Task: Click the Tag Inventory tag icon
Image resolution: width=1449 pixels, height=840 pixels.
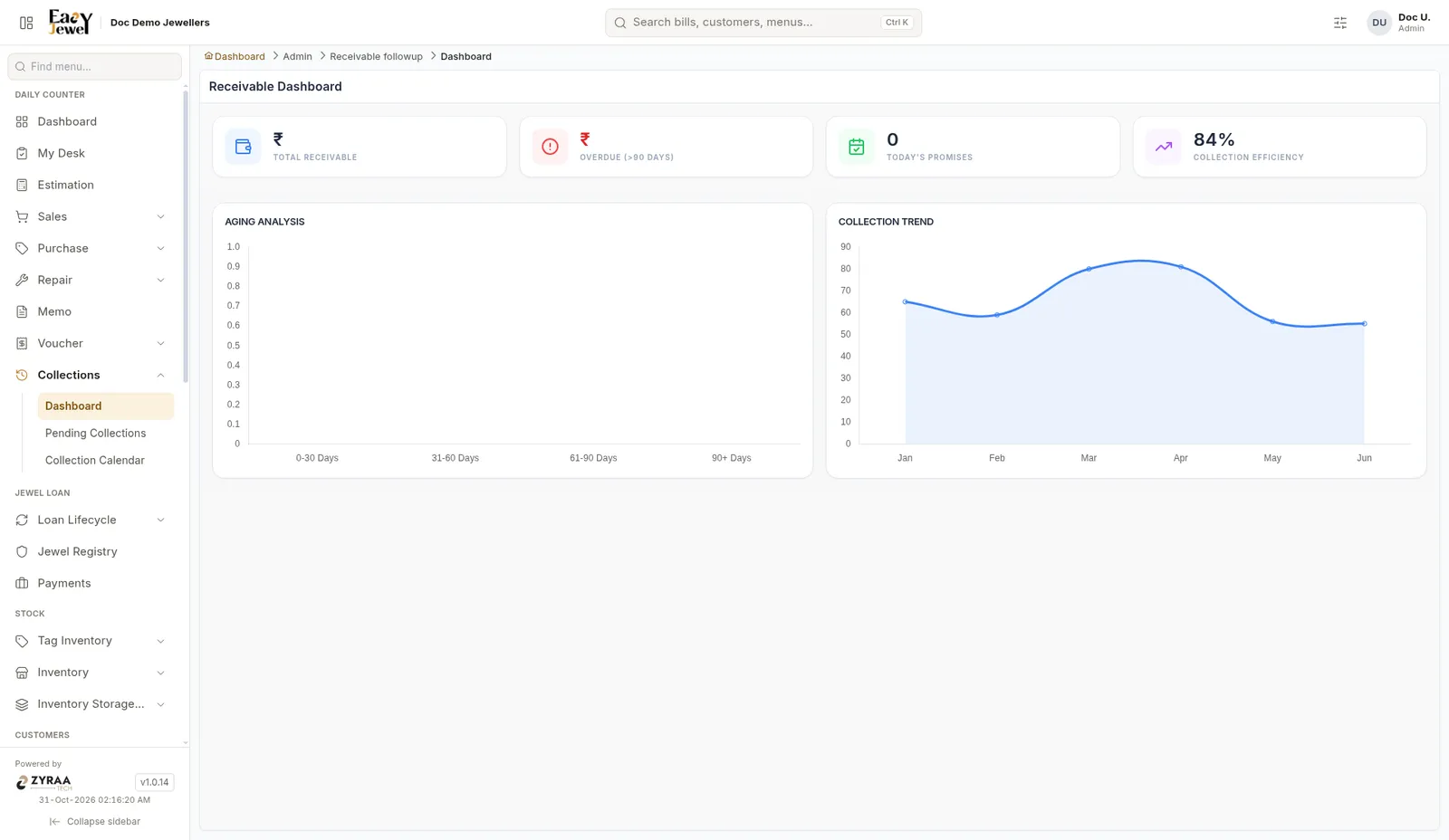Action: pyautogui.click(x=22, y=641)
